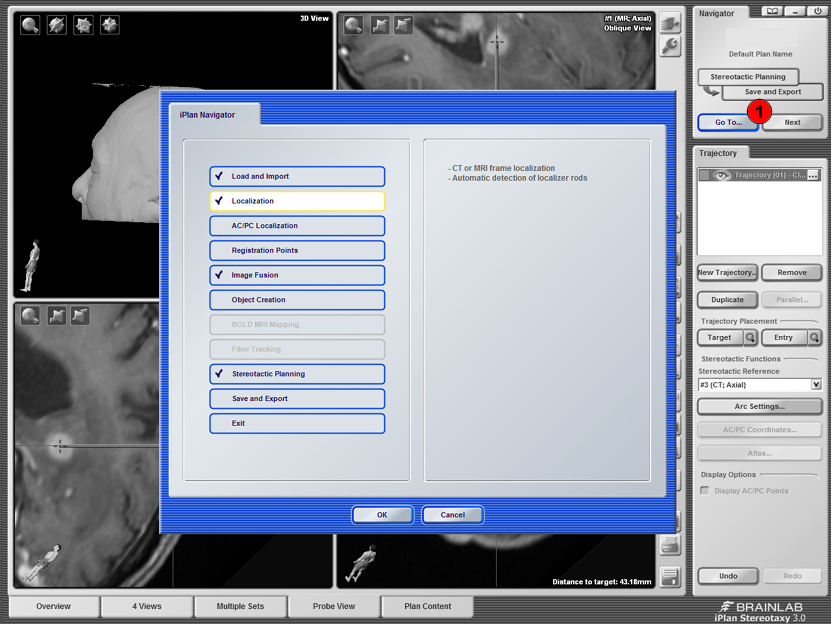
Task: Expand the Stereotactic Reference dropdown
Action: coord(816,385)
